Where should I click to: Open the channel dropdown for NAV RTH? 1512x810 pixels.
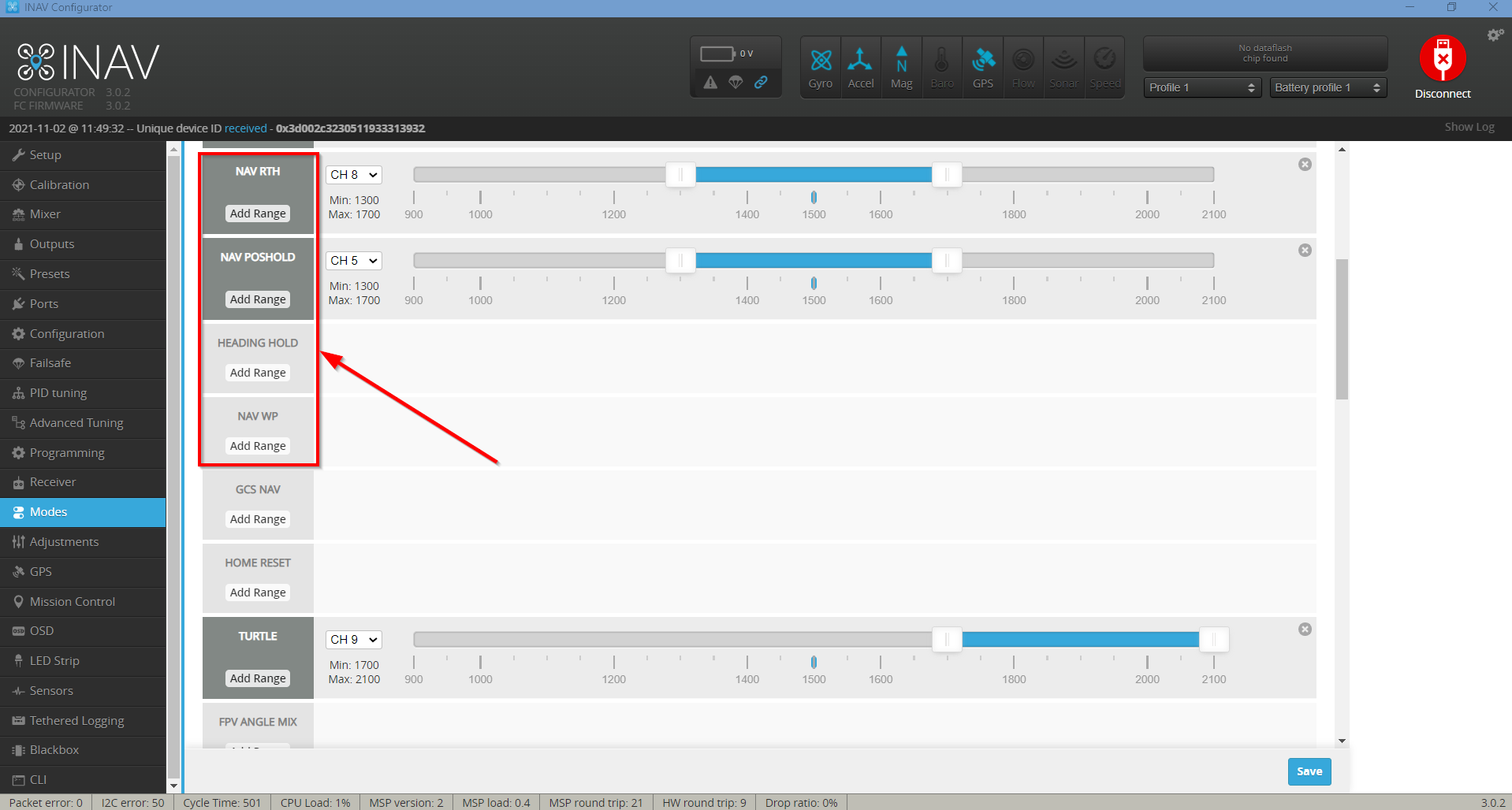tap(353, 174)
